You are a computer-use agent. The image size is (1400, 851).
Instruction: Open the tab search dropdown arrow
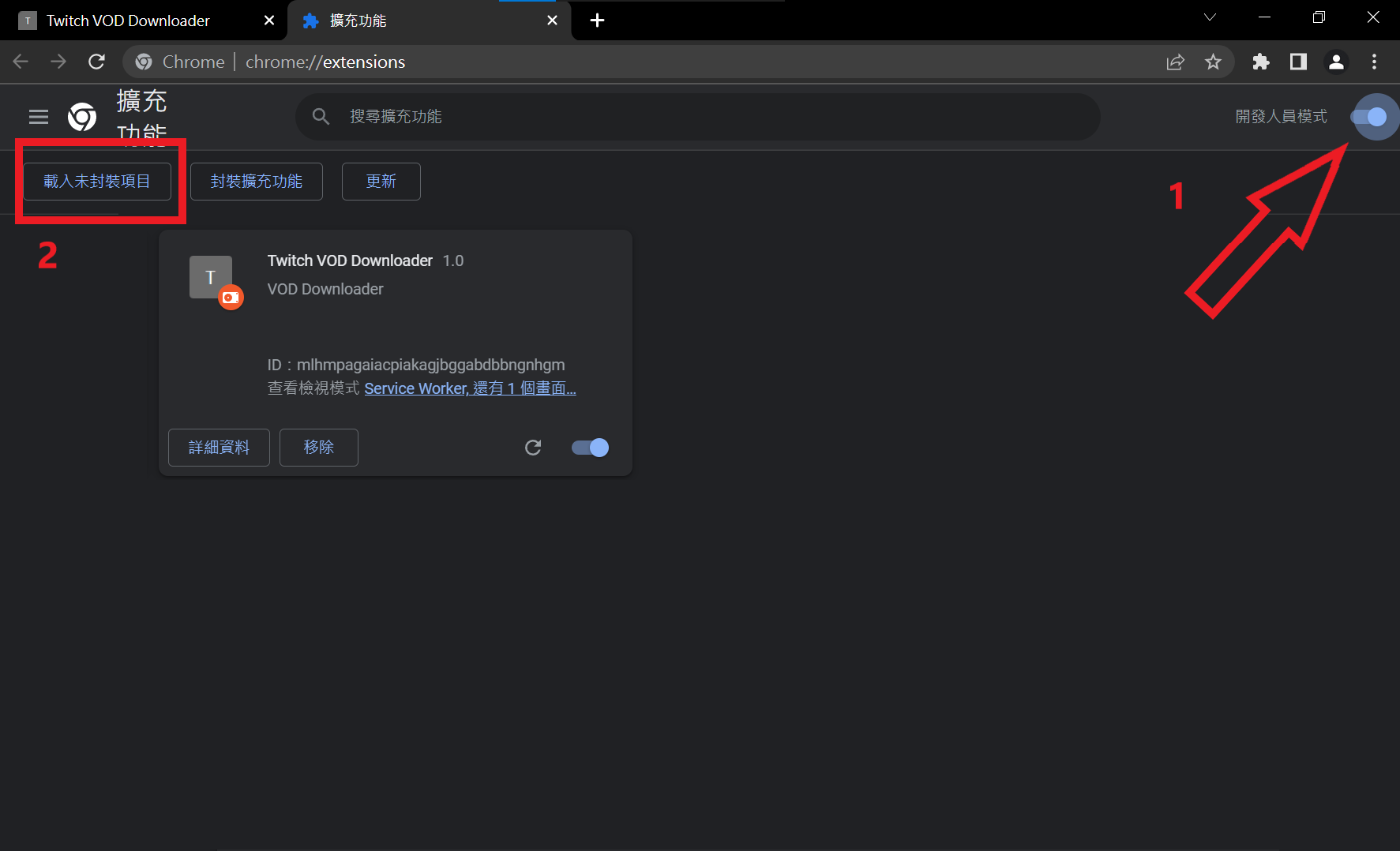click(x=1210, y=17)
